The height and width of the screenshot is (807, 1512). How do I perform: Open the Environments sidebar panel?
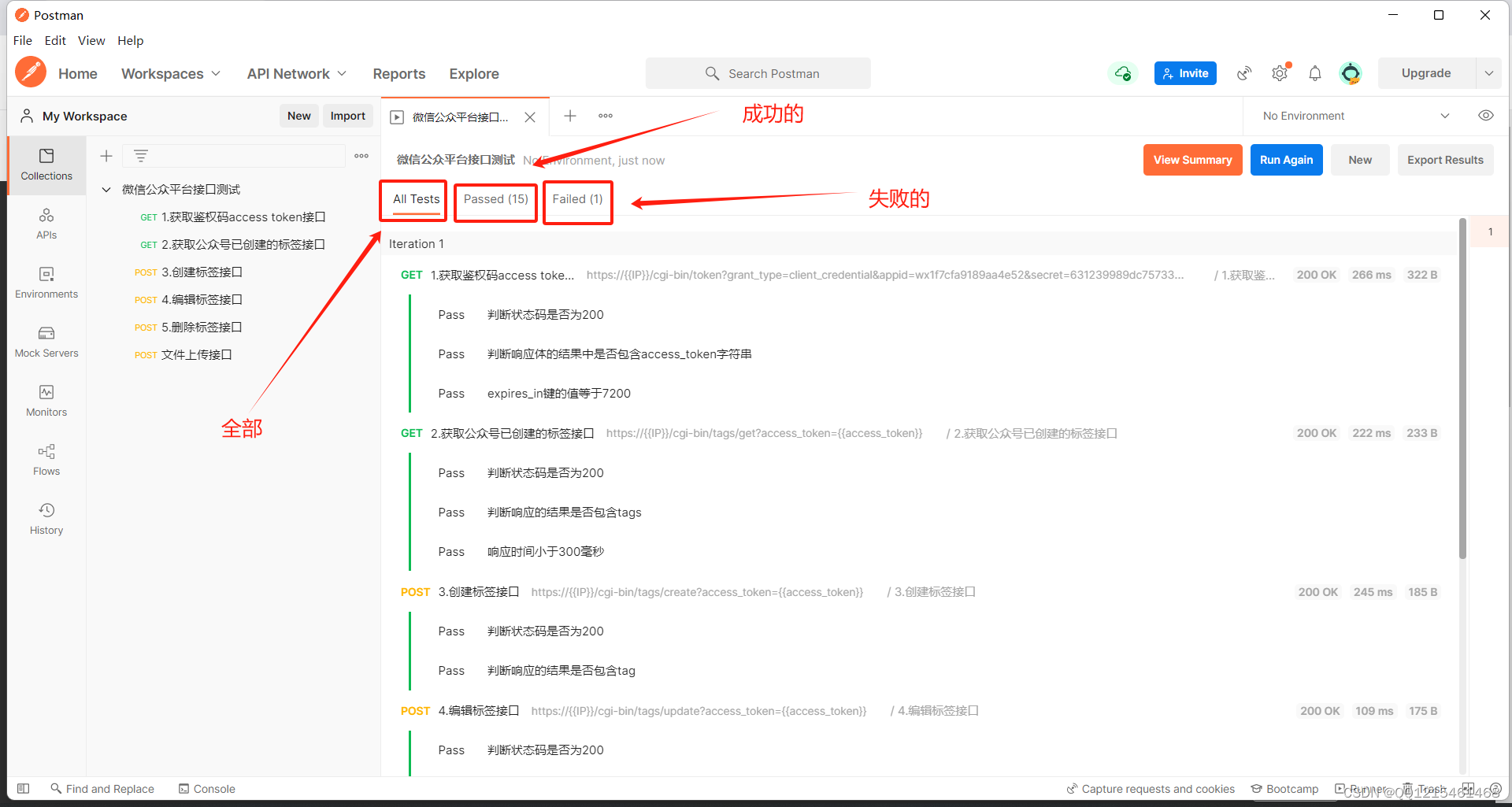[46, 283]
